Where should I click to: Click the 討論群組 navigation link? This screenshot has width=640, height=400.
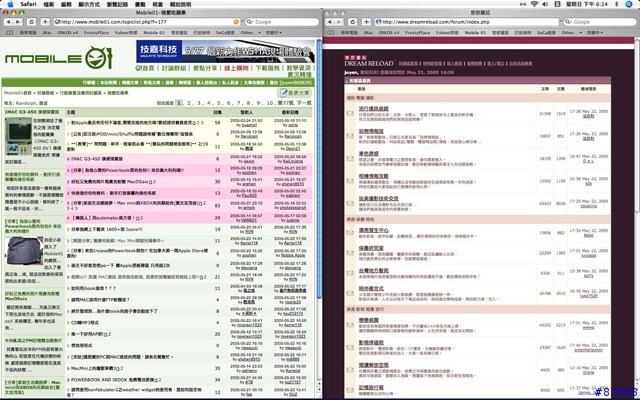point(174,68)
